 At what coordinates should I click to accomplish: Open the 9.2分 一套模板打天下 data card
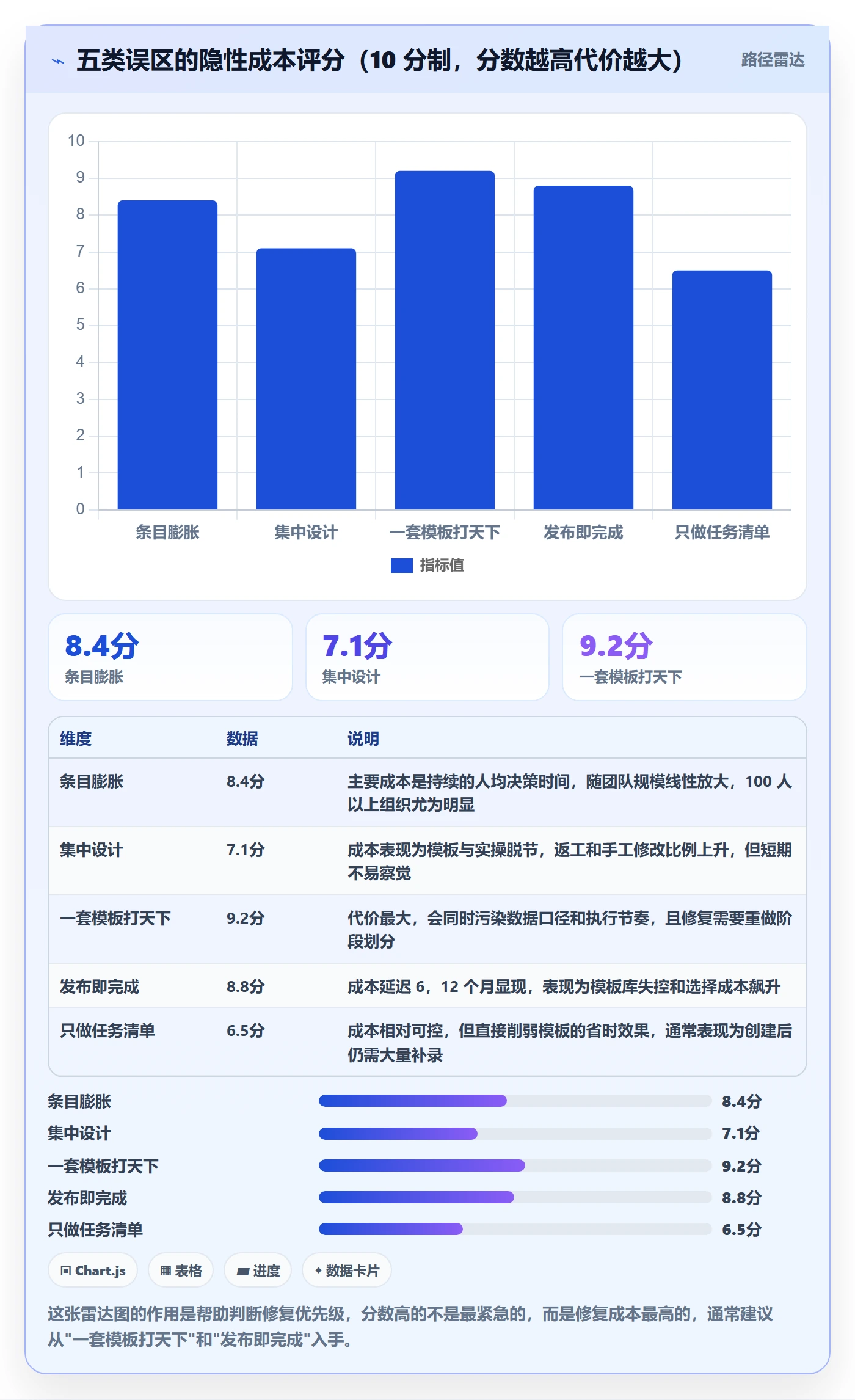point(684,657)
